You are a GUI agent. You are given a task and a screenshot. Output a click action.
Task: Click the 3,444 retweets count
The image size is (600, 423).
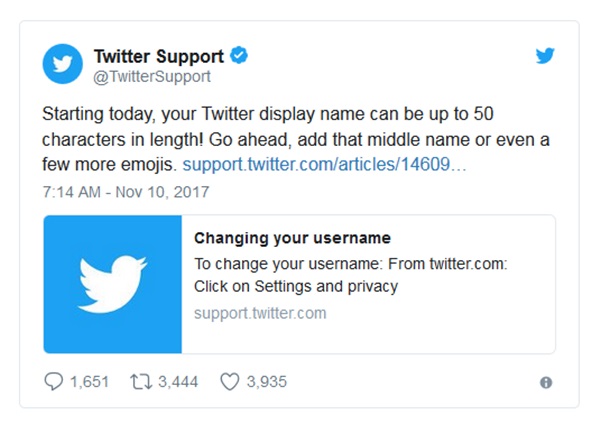178,382
